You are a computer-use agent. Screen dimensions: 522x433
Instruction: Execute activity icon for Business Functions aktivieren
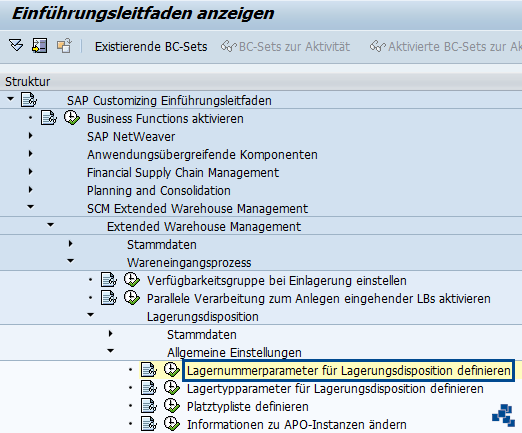point(72,118)
